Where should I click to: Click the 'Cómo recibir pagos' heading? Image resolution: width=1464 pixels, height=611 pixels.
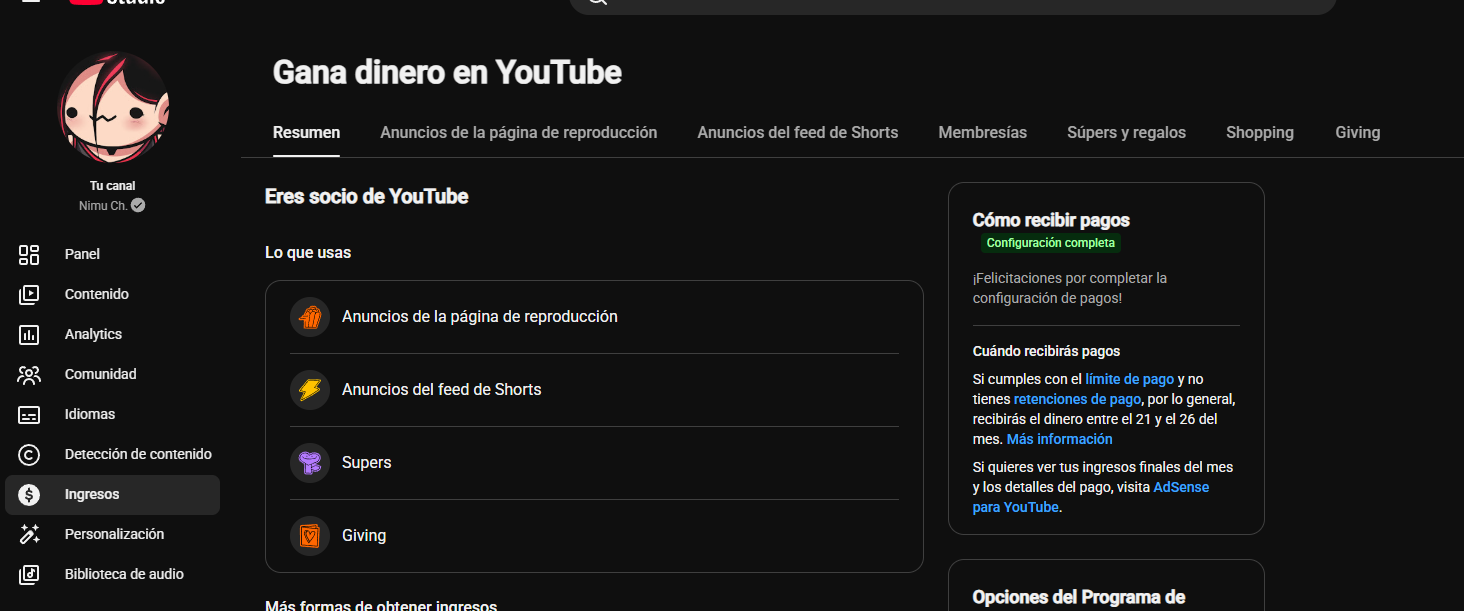[x=1051, y=220]
